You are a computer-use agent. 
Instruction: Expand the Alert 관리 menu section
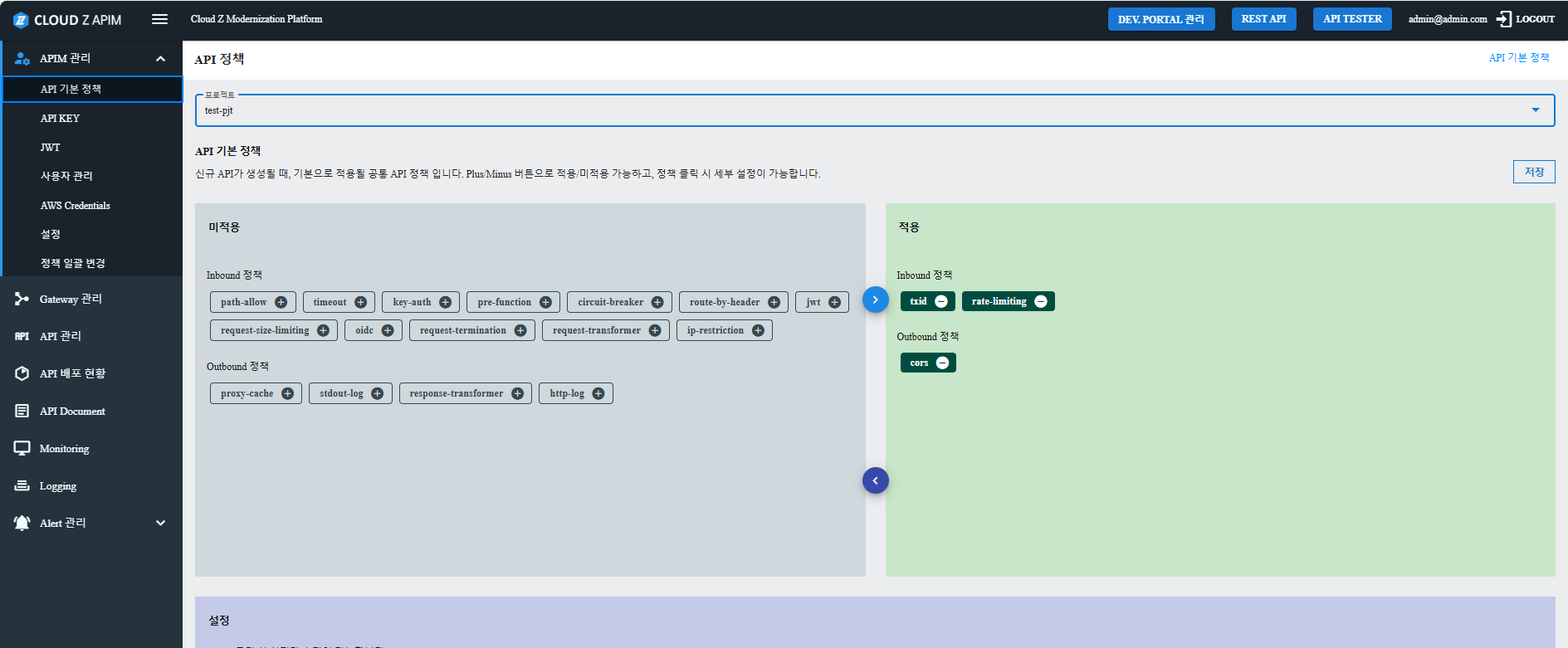[x=160, y=523]
